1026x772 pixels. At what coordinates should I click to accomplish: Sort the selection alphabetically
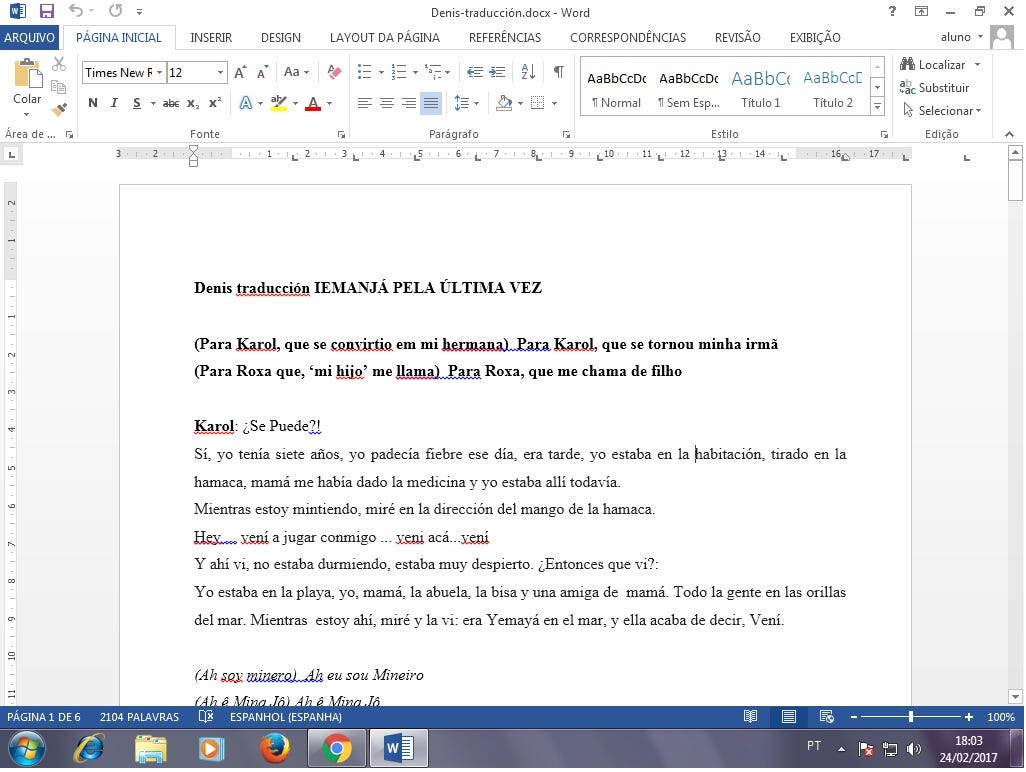tap(528, 72)
